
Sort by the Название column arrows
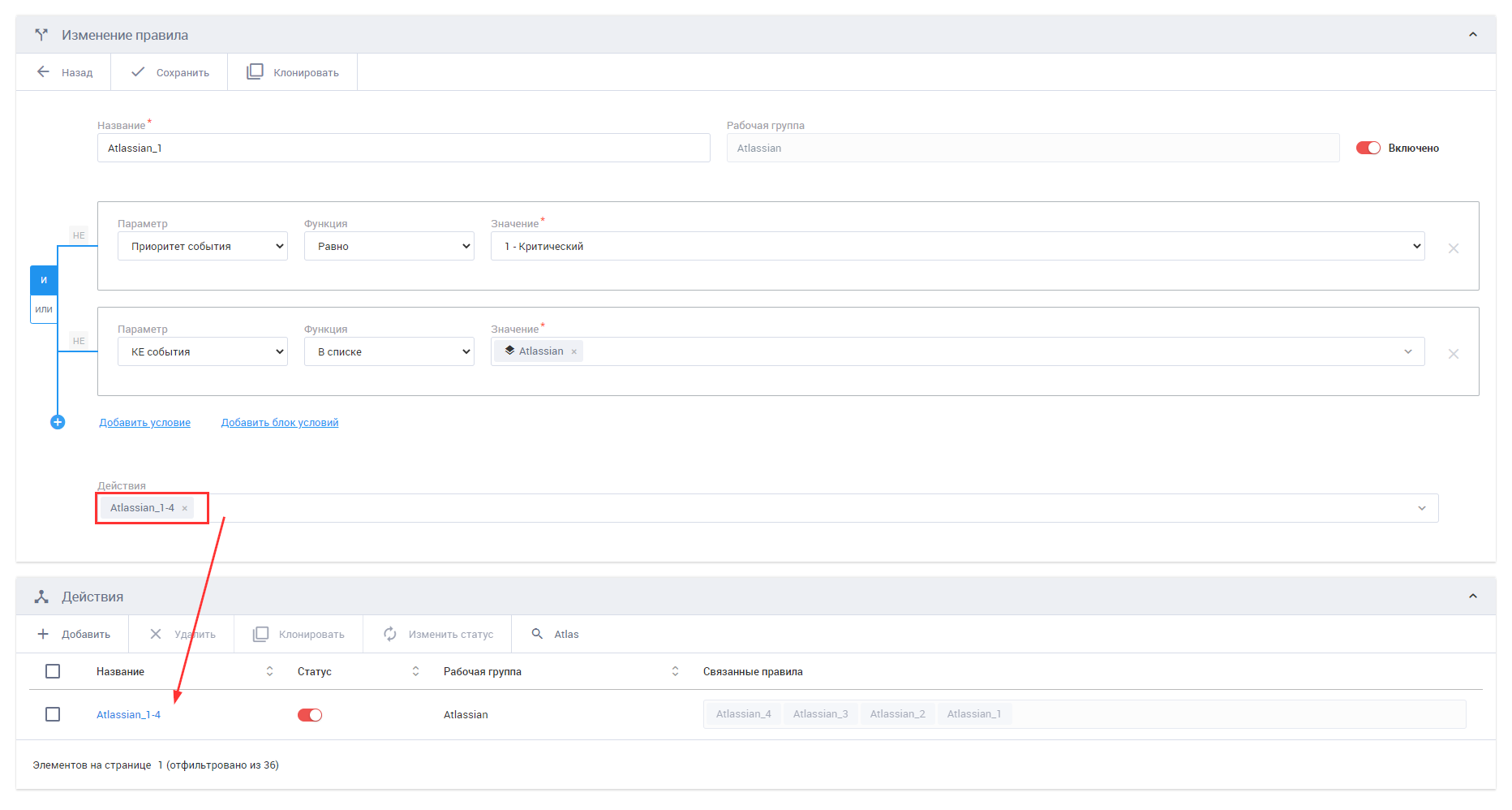pyautogui.click(x=269, y=671)
